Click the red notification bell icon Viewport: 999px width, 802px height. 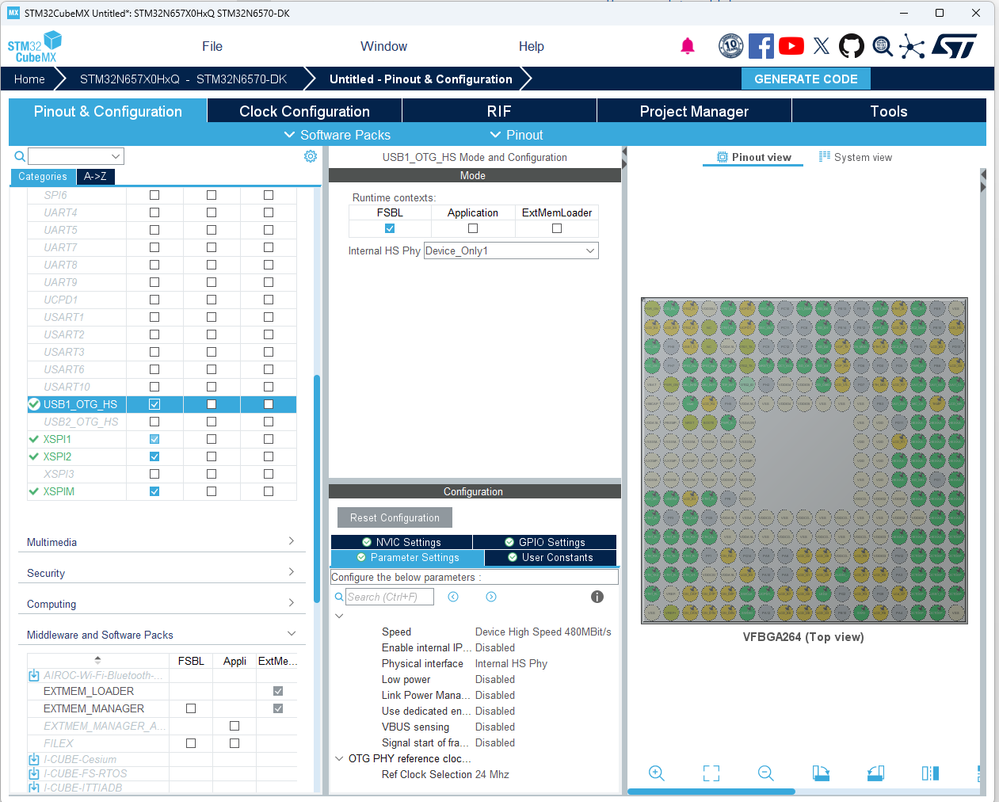point(687,46)
